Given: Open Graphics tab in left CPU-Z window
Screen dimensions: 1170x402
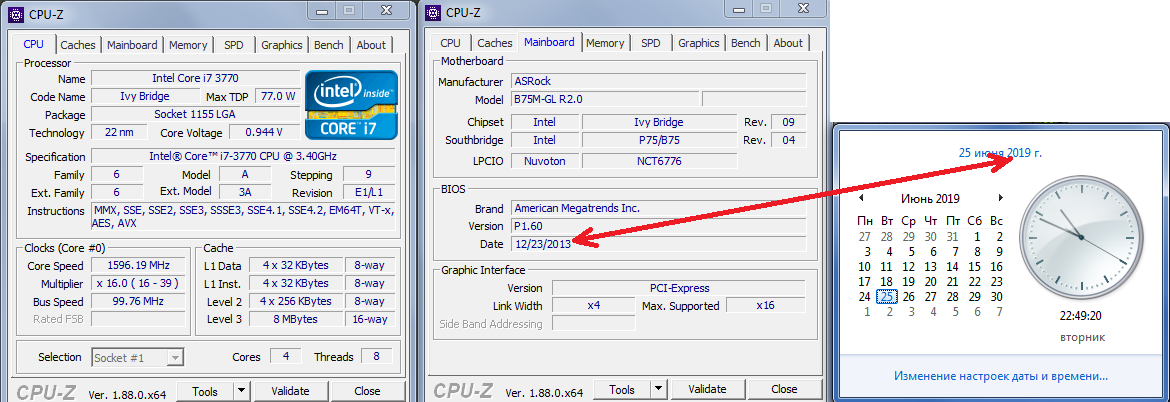Looking at the screenshot, I should click(x=281, y=45).
